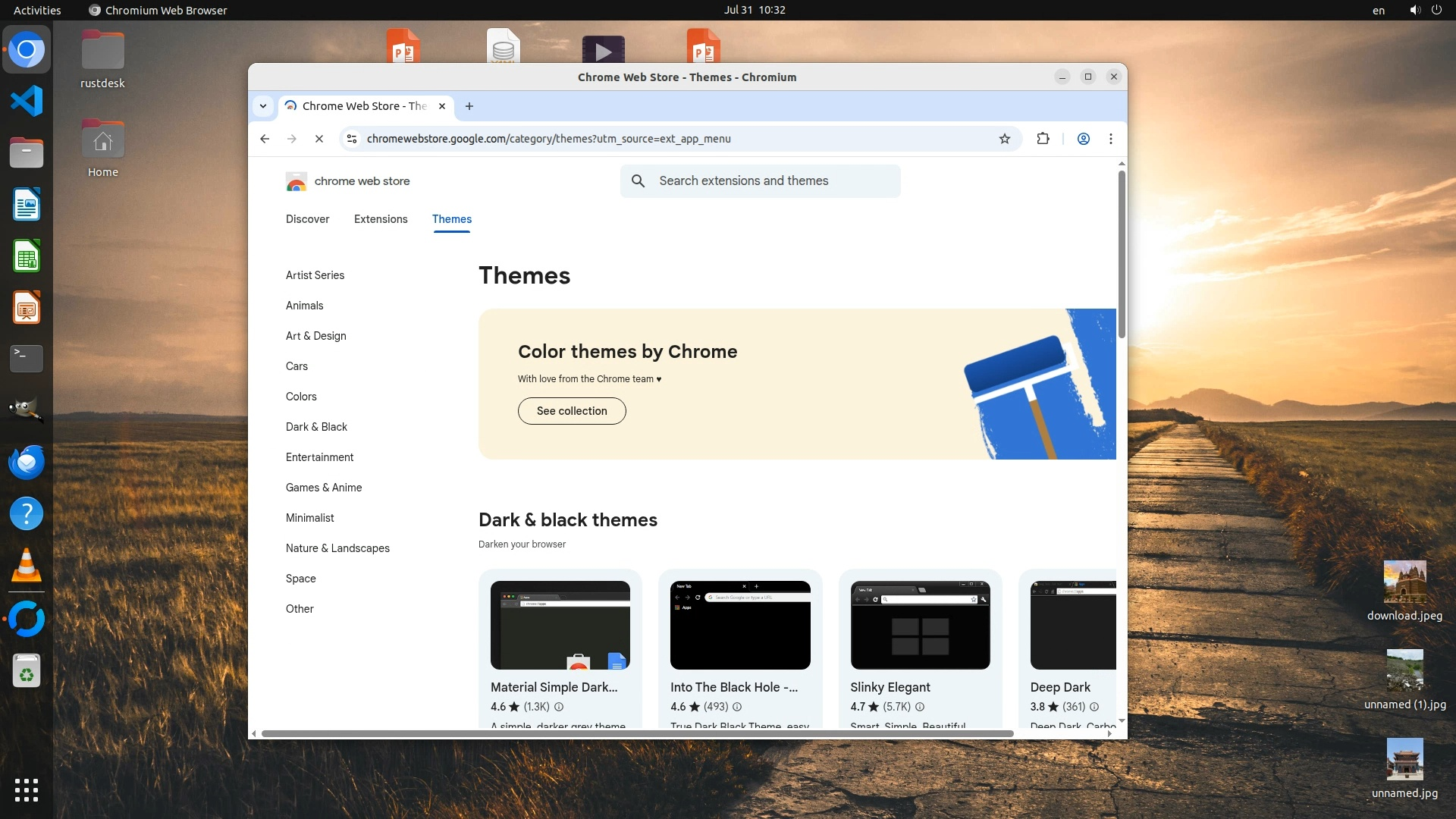The width and height of the screenshot is (1456, 819).
Task: Click the profile avatar icon in toolbar
Action: [x=1084, y=139]
